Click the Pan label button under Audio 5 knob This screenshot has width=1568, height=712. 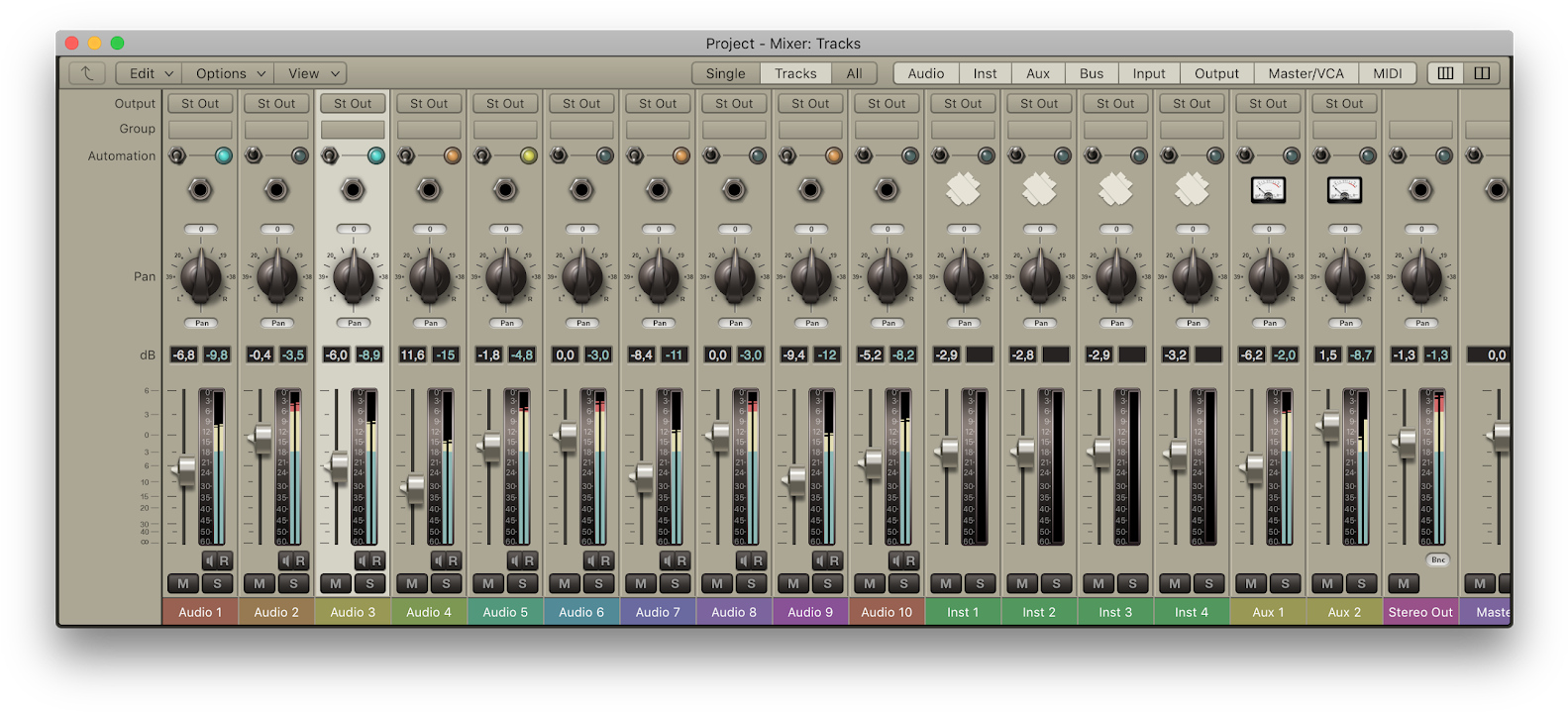click(507, 323)
